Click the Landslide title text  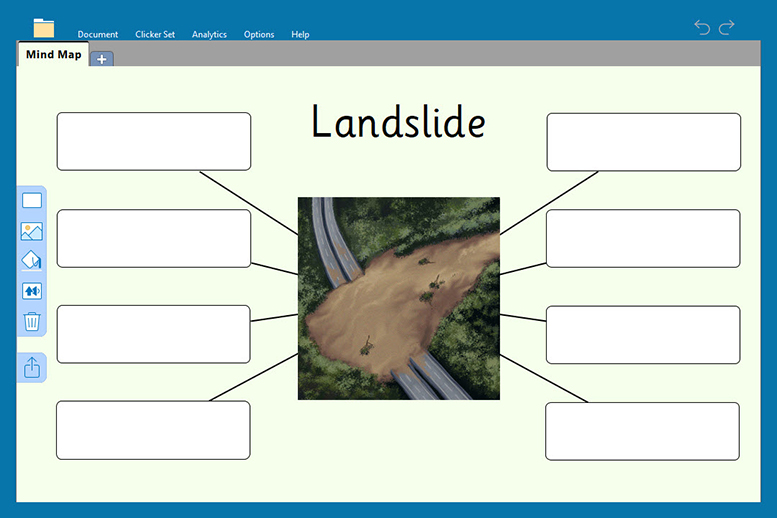click(x=398, y=122)
